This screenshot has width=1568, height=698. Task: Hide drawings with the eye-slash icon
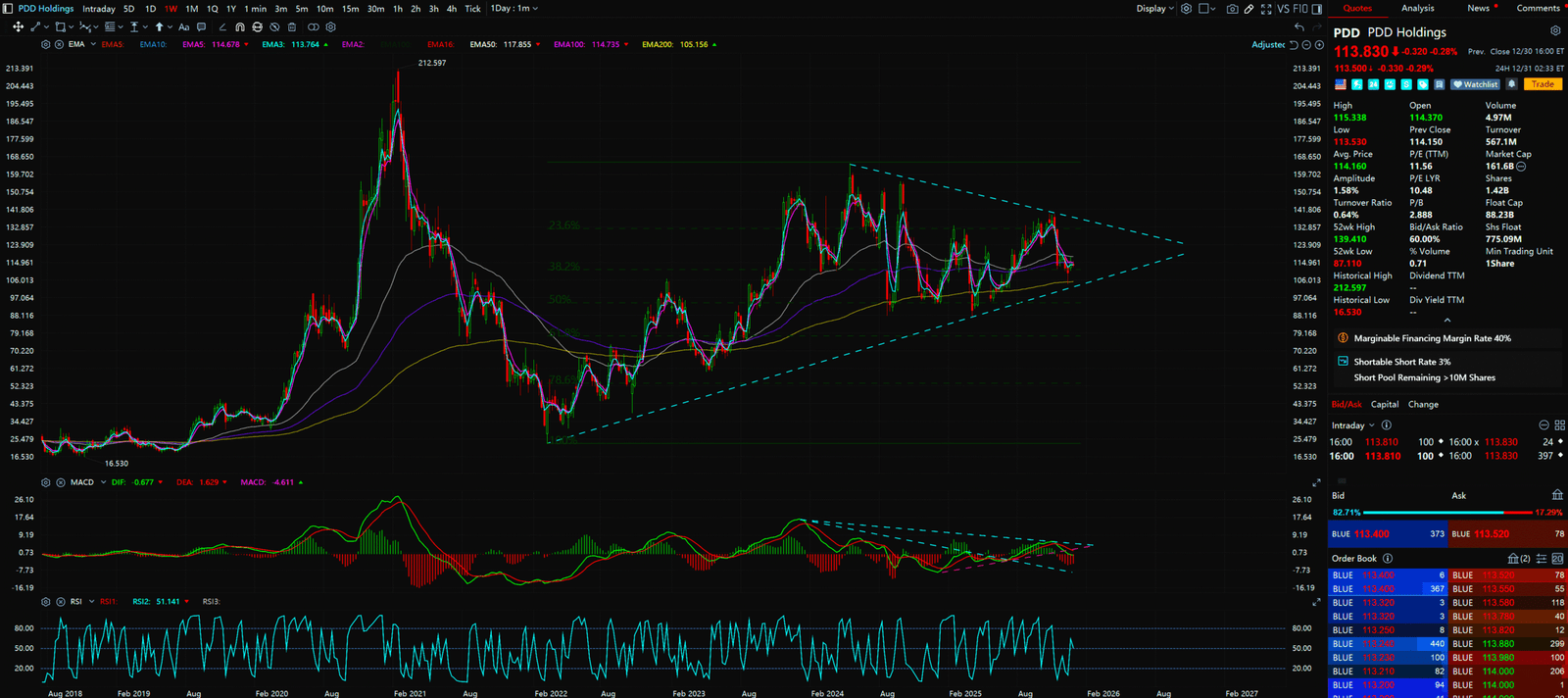(275, 27)
